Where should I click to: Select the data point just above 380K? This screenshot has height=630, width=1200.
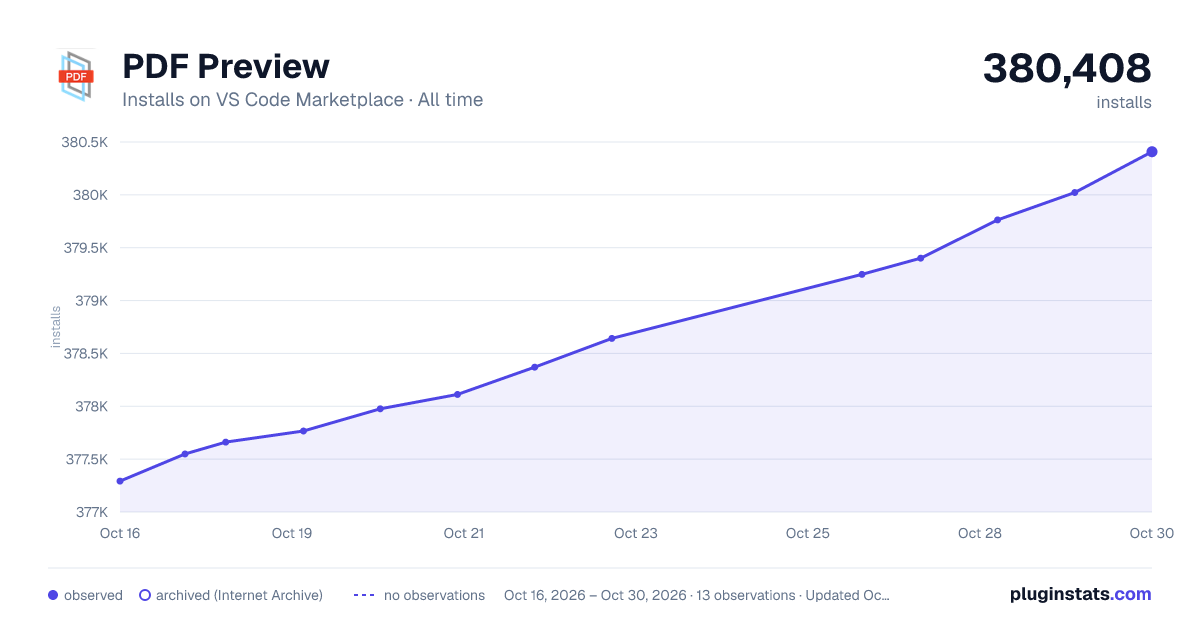pos(1074,192)
